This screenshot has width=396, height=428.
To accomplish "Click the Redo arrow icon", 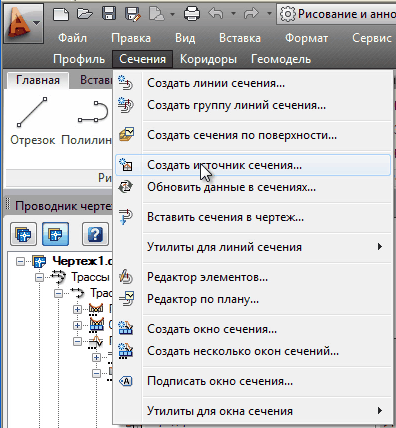I will tap(251, 14).
